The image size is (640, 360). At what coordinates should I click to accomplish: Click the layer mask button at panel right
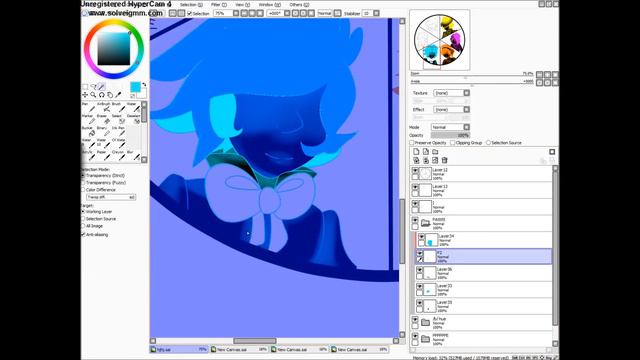click(552, 152)
